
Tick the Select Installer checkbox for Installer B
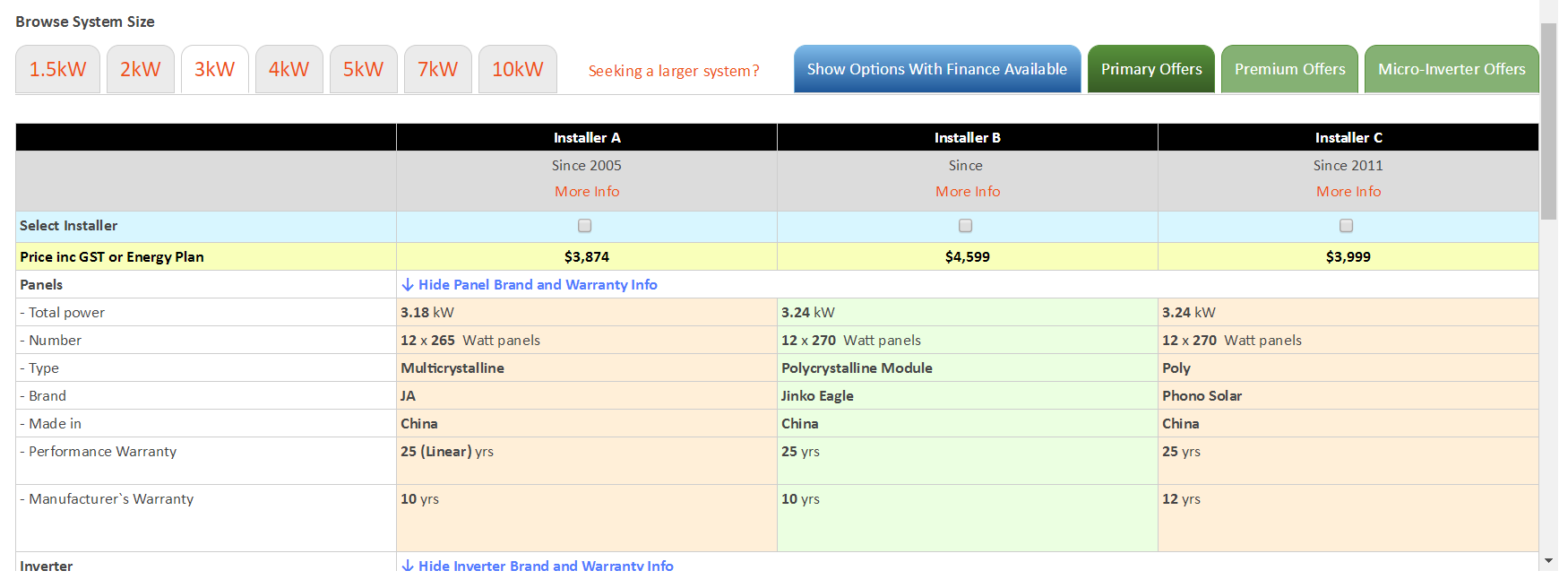click(x=966, y=226)
